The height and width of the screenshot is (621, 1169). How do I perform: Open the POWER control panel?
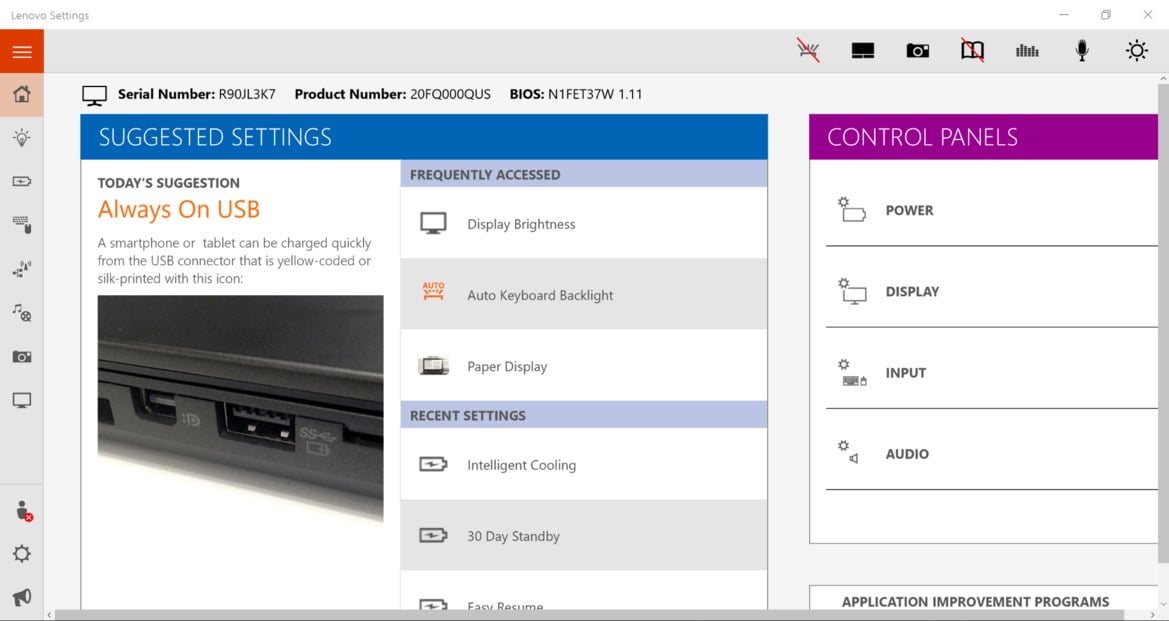992,211
